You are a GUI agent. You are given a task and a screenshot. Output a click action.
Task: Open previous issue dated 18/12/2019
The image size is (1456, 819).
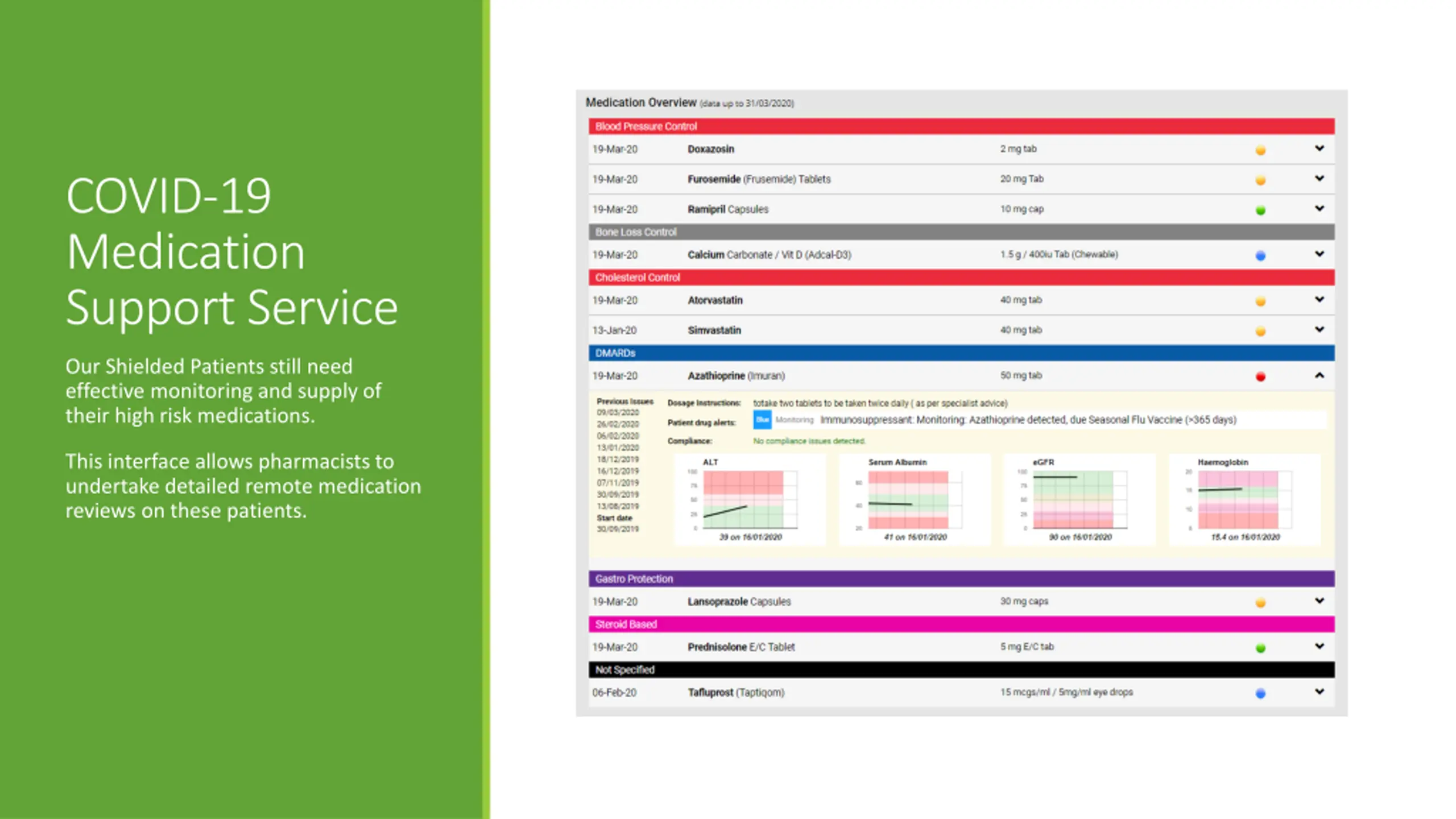pos(618,459)
